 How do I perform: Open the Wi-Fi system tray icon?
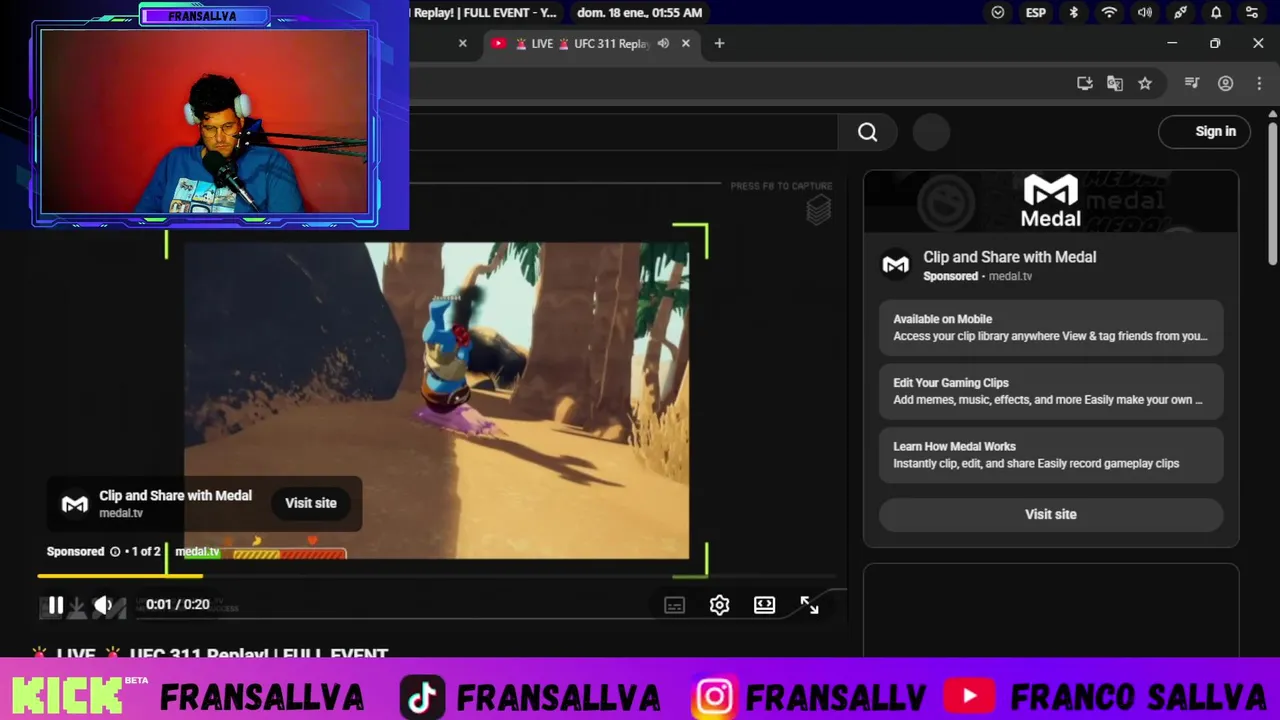coord(1109,12)
